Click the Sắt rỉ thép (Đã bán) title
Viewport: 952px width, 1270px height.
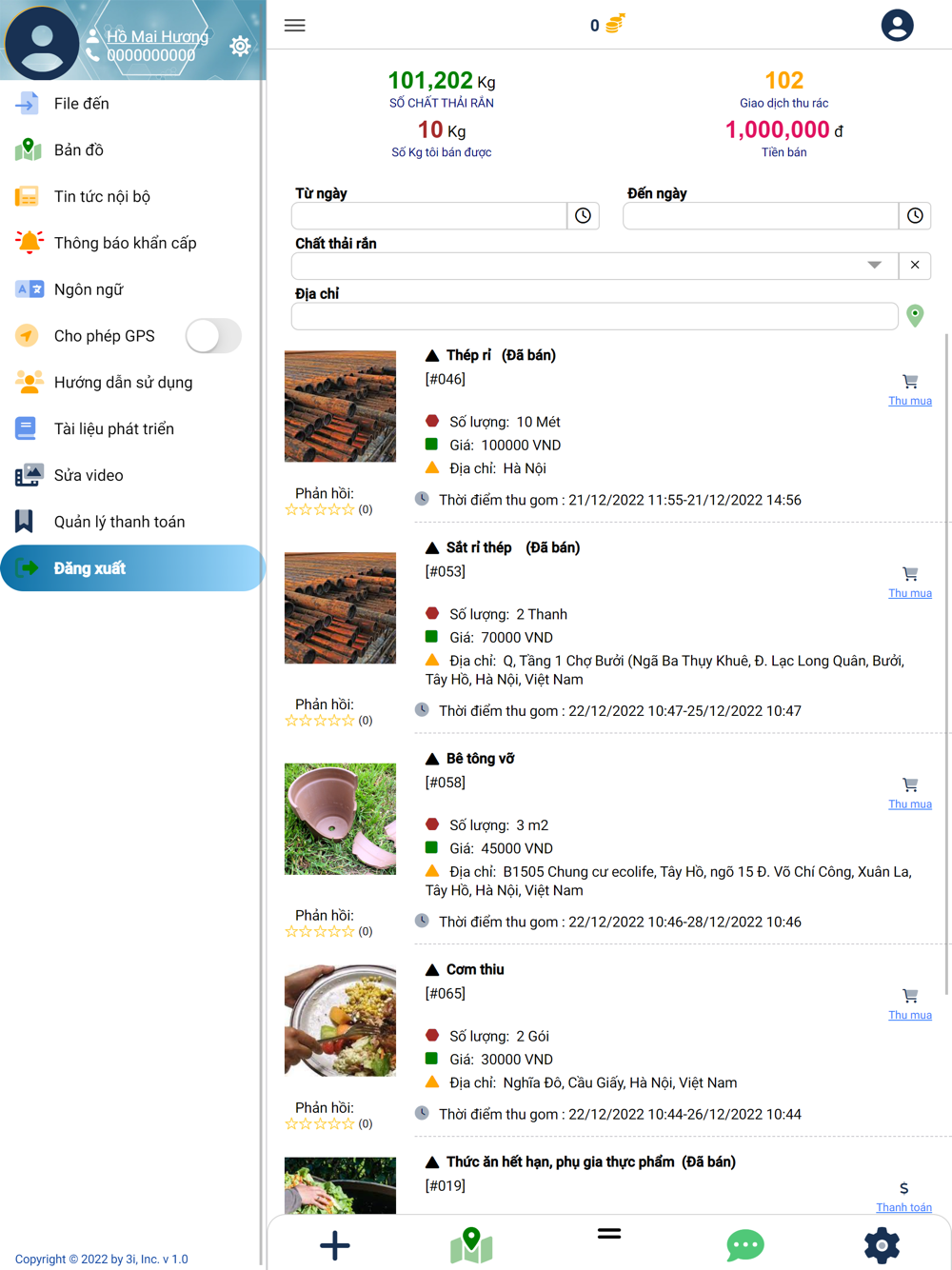pyautogui.click(x=513, y=547)
